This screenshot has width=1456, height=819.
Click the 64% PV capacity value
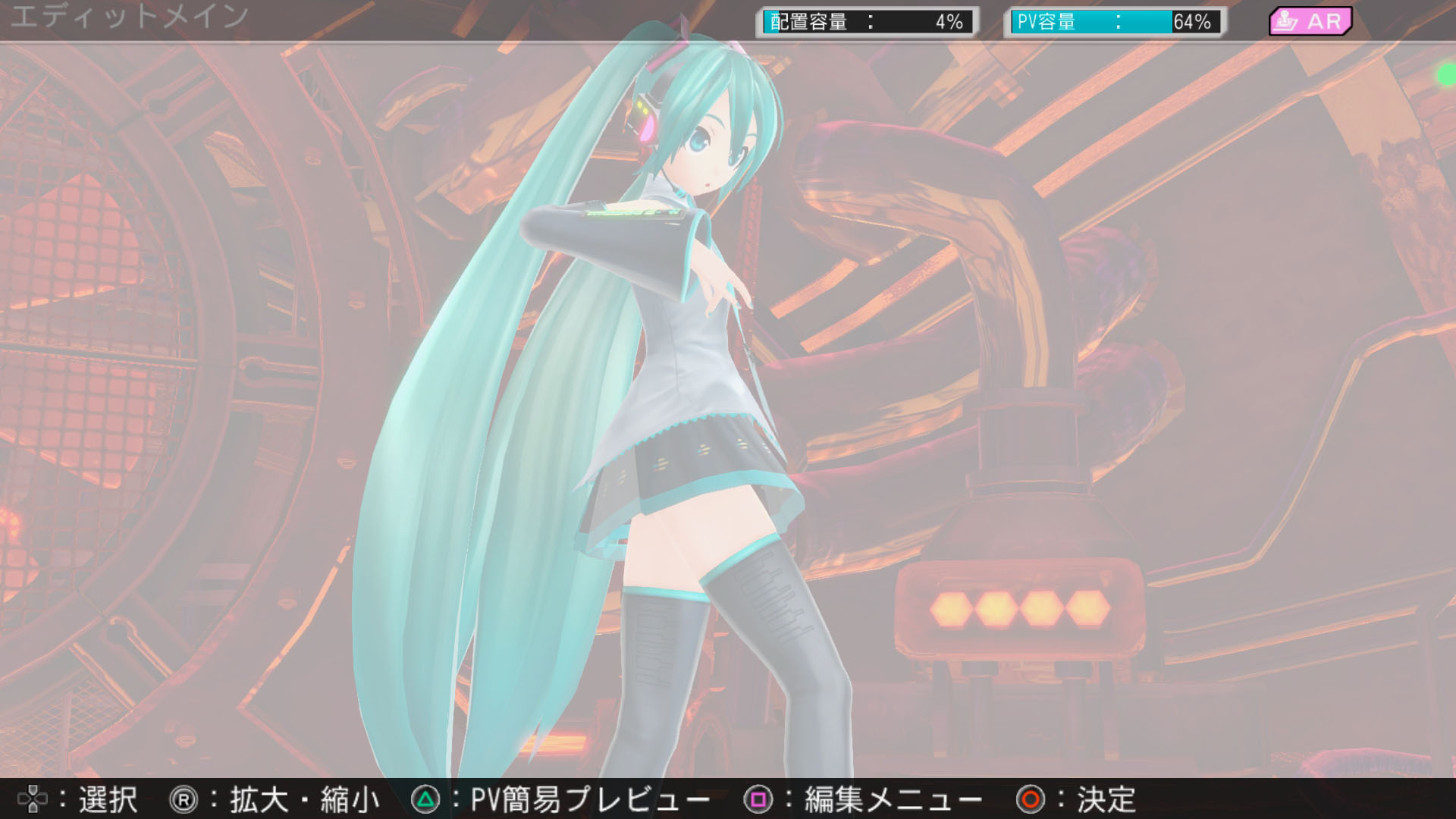click(1192, 22)
